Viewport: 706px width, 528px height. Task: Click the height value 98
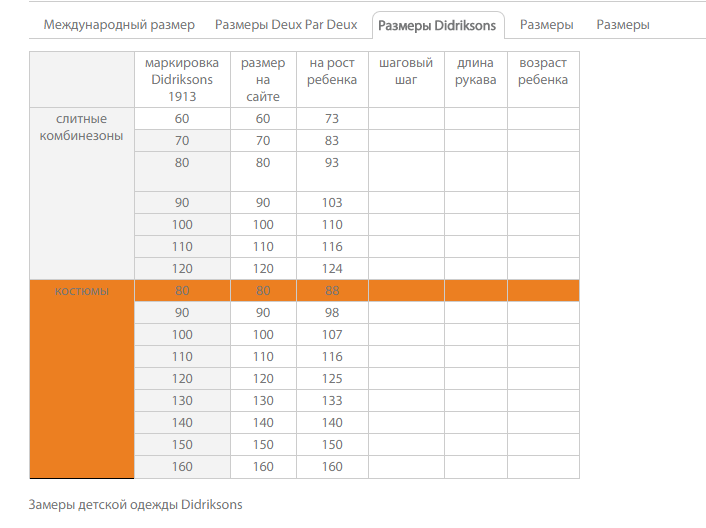332,313
